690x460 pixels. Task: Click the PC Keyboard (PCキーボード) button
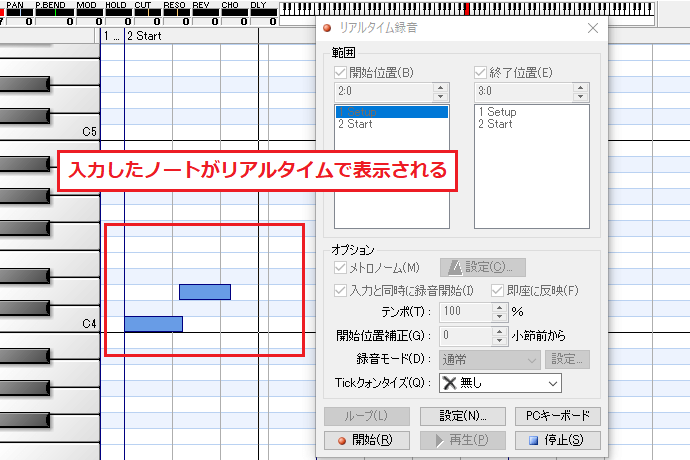coord(557,416)
